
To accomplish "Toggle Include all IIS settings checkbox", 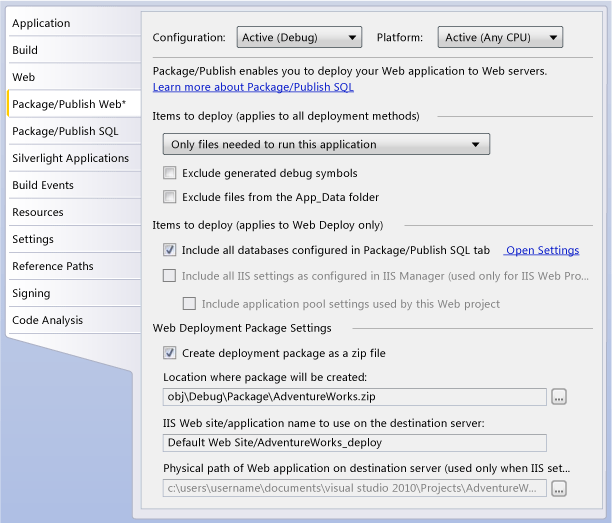I will (x=169, y=276).
